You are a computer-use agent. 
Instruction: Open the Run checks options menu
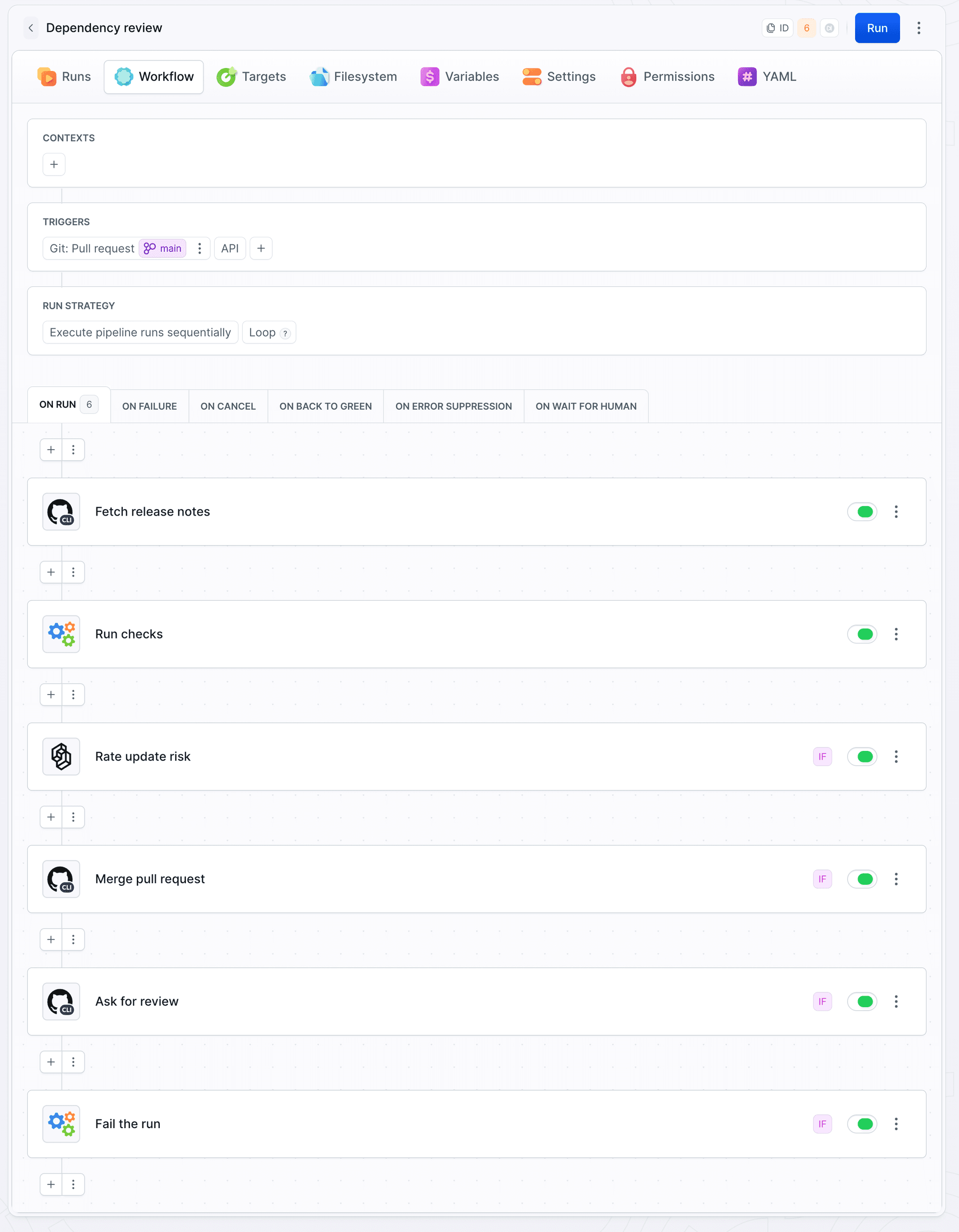(896, 634)
